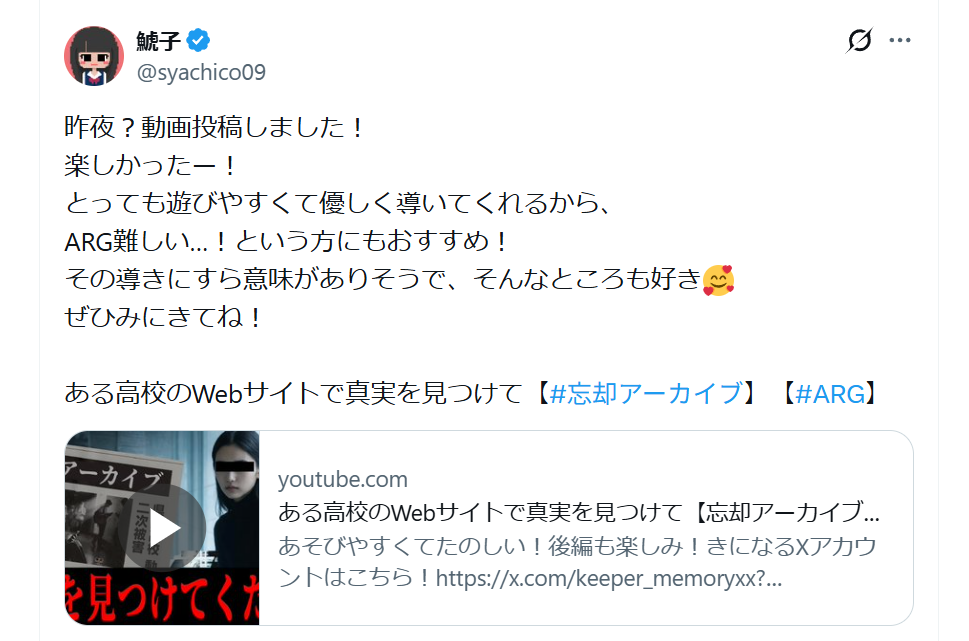Open the Grok explain-post icon

coord(859,40)
